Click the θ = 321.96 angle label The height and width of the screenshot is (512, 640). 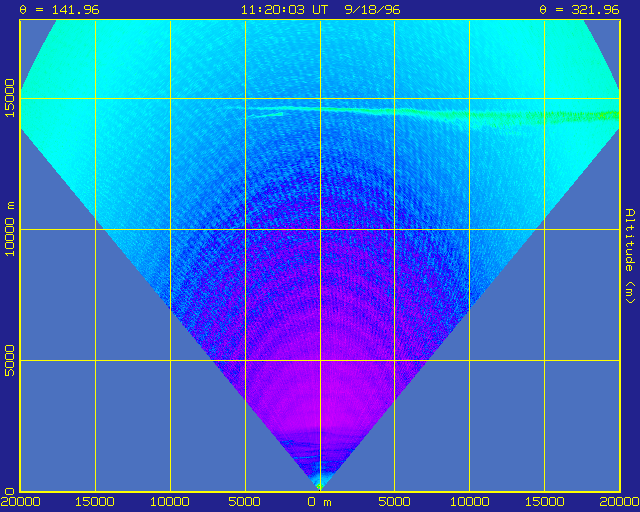point(579,9)
